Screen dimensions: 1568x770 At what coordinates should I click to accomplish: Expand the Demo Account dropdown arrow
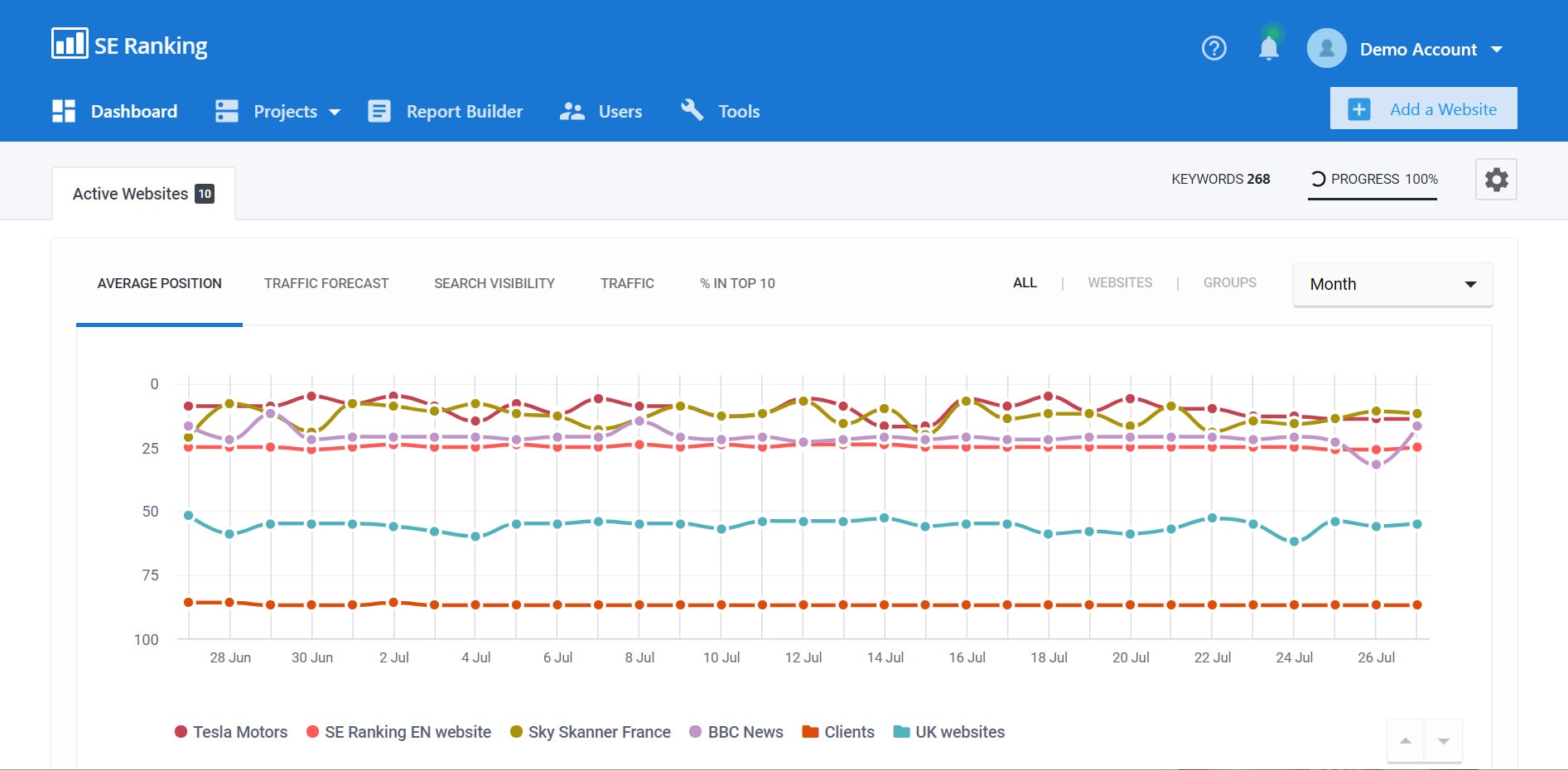[x=1497, y=50]
